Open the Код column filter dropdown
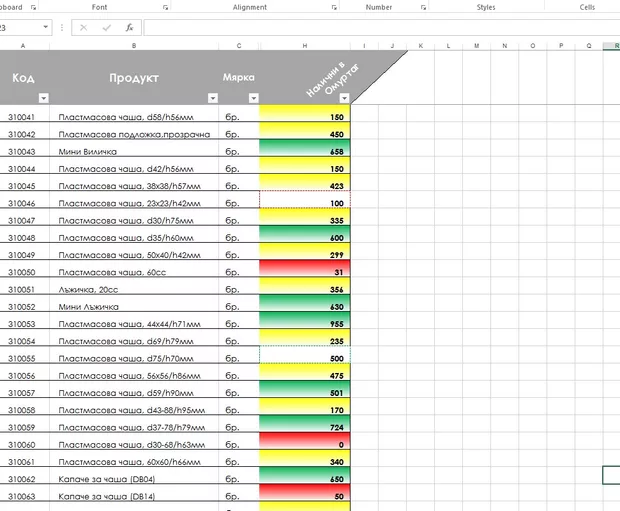The height and width of the screenshot is (511, 620). (x=43, y=98)
